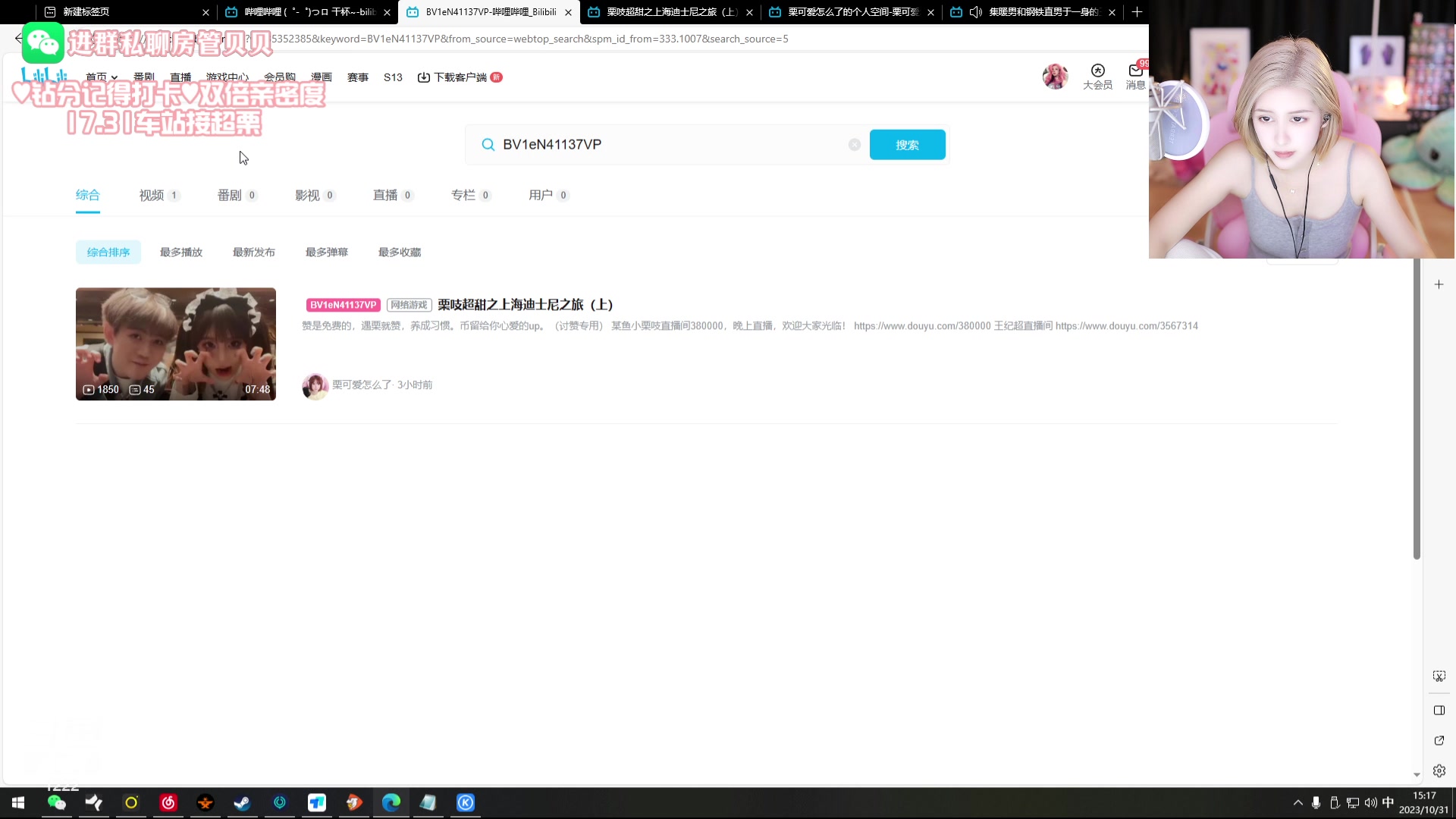The width and height of the screenshot is (1456, 819).
Task: Click the browser address bar URL
Action: (531, 39)
